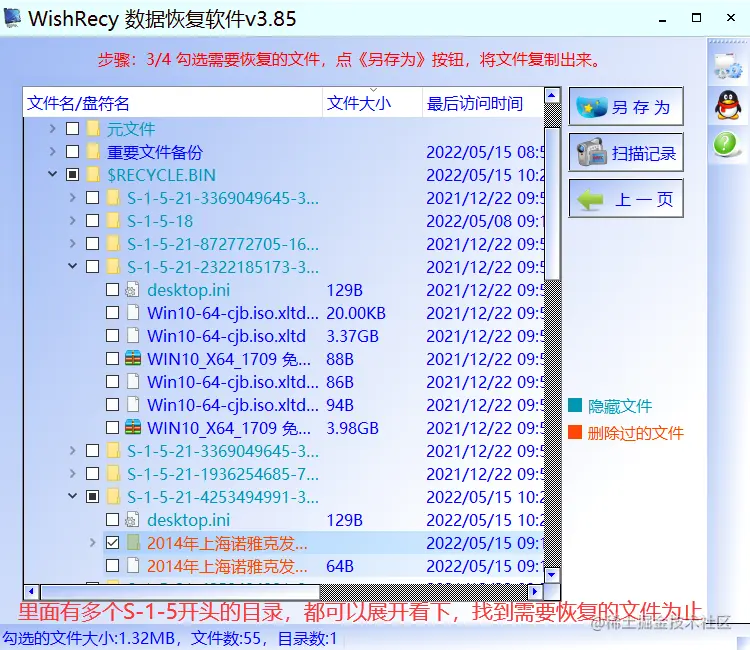The image size is (750, 650).
Task: Check the 3.98GB WIN10_X64_1709 checkbox
Action: (112, 427)
